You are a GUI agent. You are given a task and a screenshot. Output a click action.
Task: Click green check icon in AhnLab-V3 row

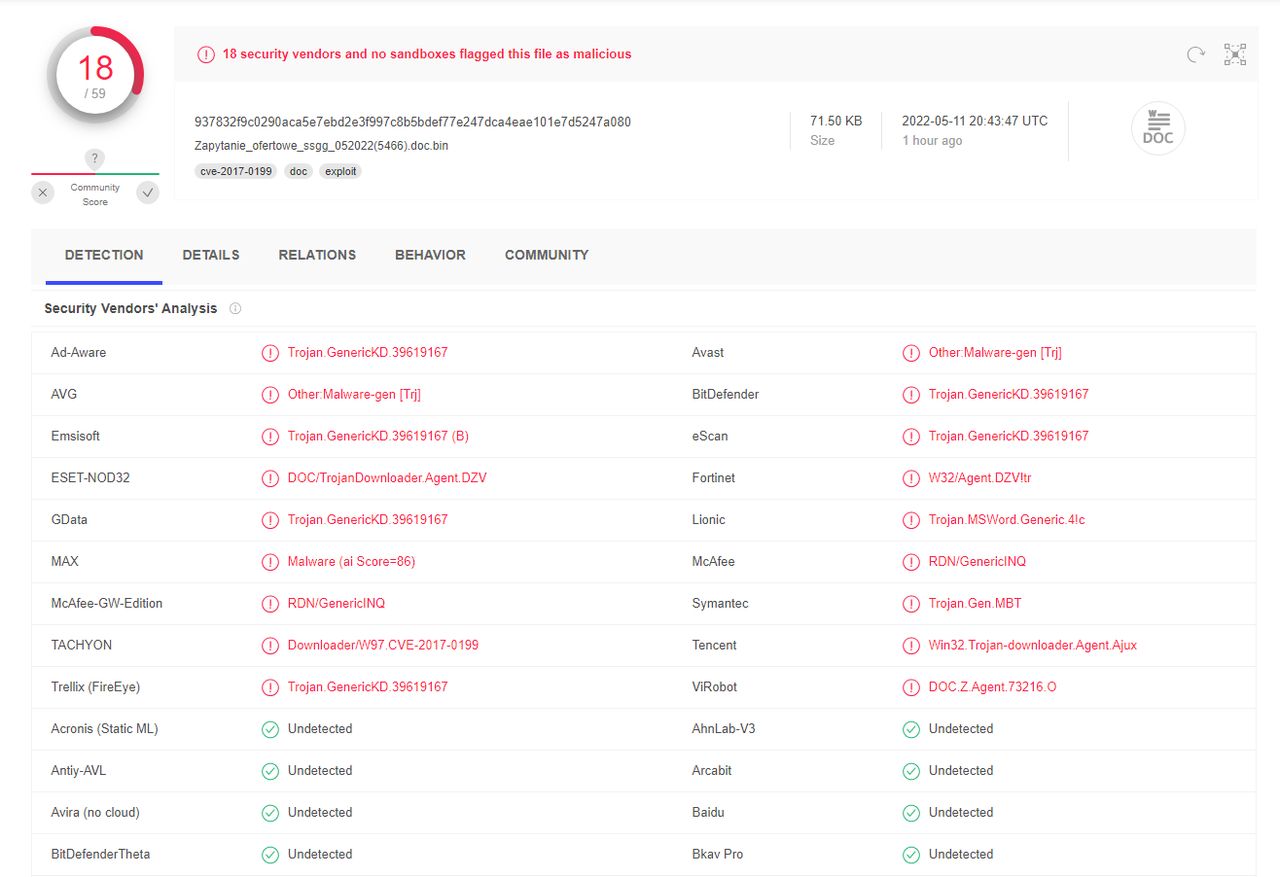coord(911,729)
